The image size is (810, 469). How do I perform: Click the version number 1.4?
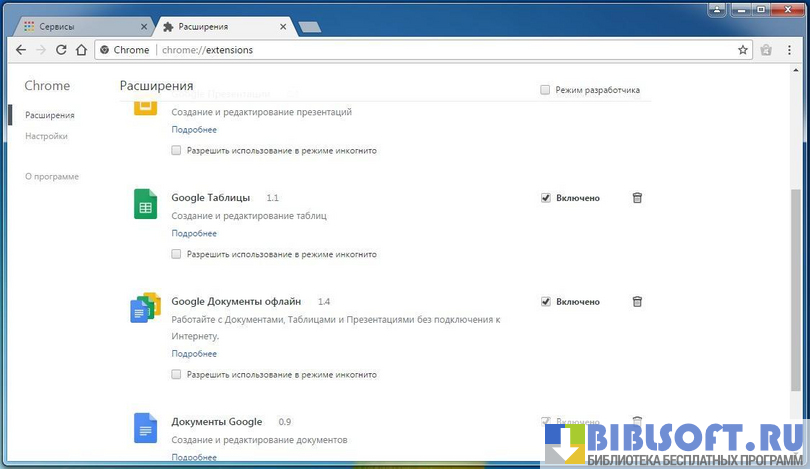[x=324, y=302]
